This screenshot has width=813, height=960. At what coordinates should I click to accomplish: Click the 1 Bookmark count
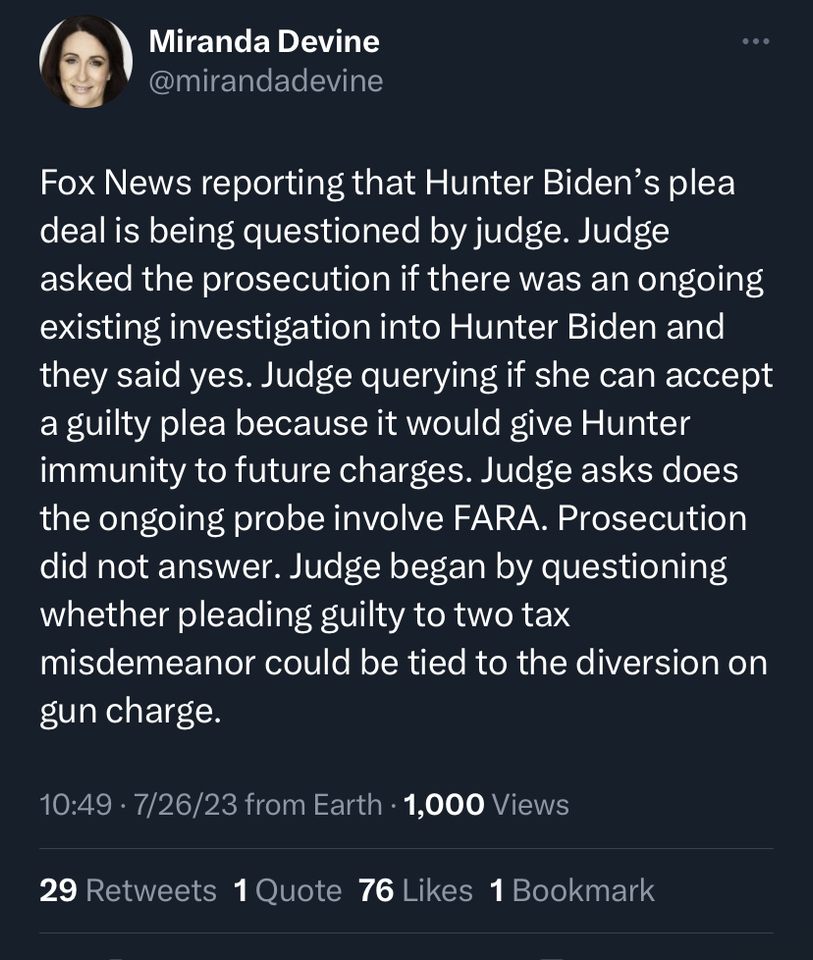(x=572, y=890)
